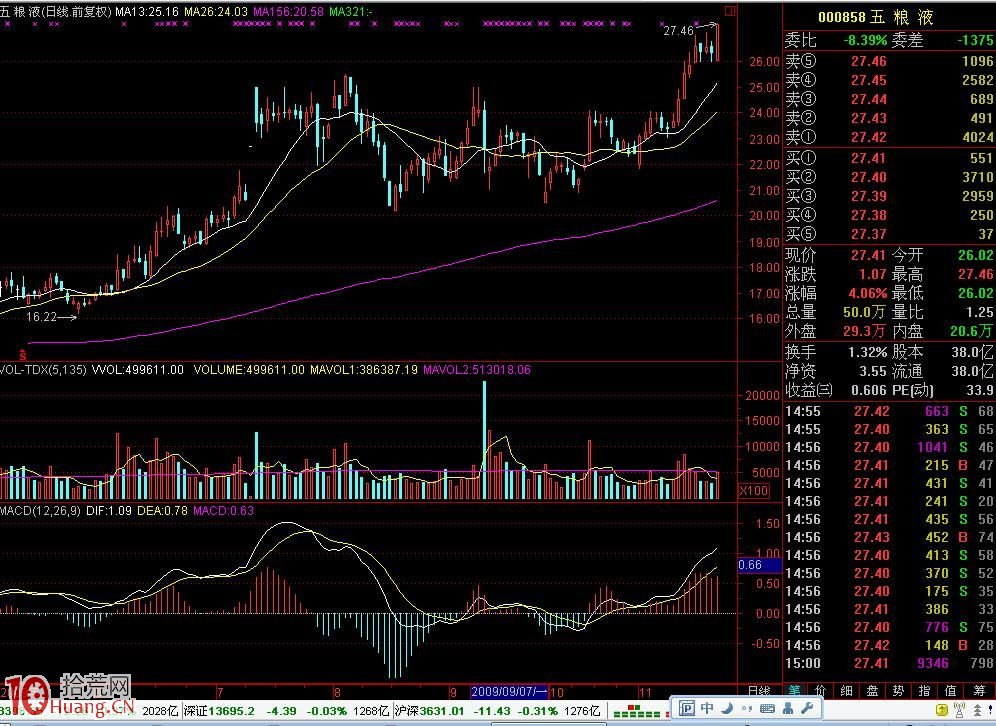Click the blue 0.66 MACD axis value label
The width and height of the screenshot is (996, 726).
tap(759, 565)
